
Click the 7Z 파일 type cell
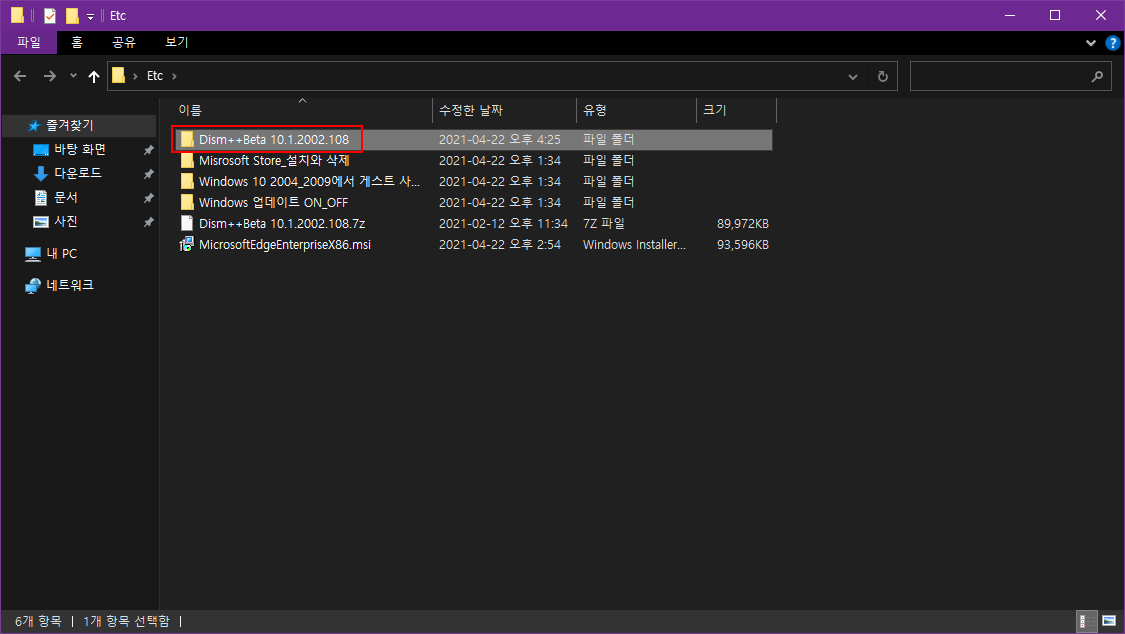tap(603, 224)
